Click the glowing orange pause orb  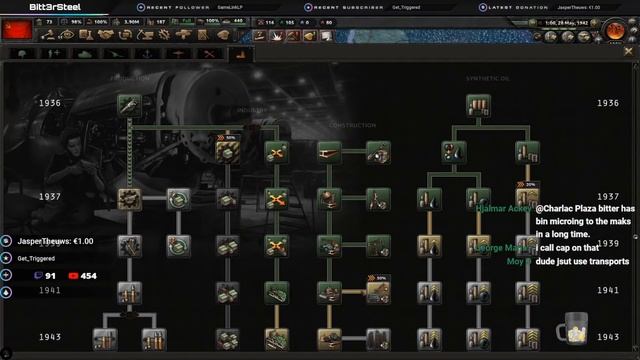pos(615,31)
